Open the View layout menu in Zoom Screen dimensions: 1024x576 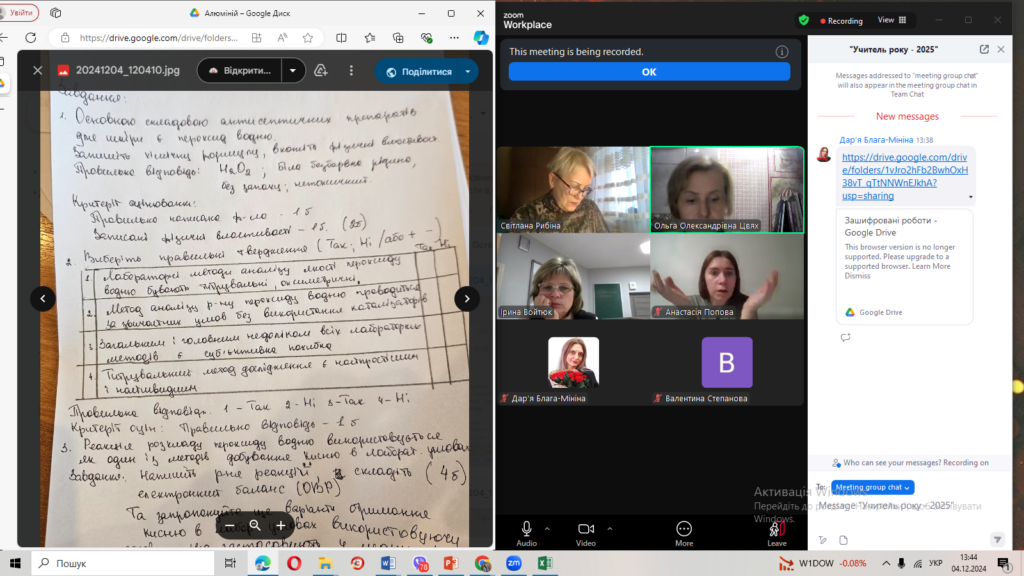(891, 20)
